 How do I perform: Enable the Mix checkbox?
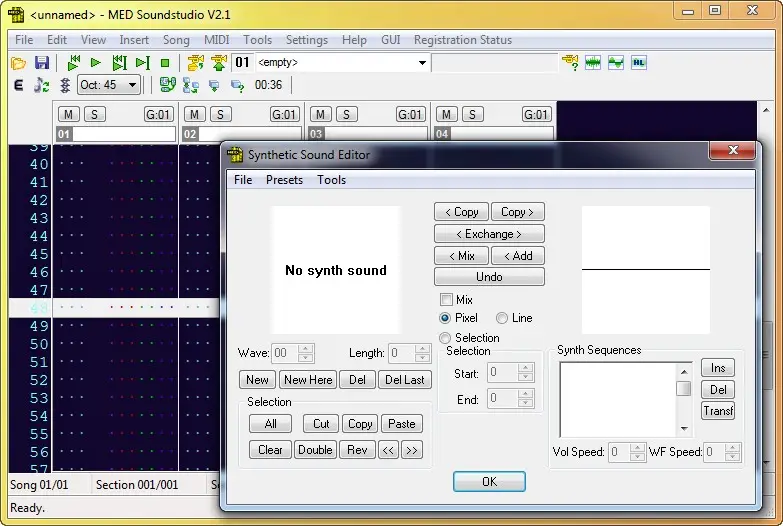[x=446, y=300]
